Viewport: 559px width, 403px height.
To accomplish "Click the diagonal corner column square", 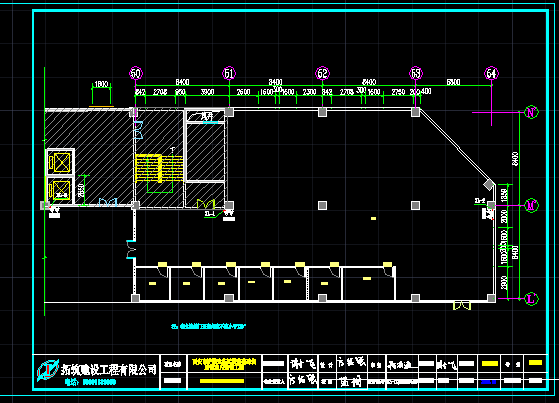I will click(x=489, y=184).
